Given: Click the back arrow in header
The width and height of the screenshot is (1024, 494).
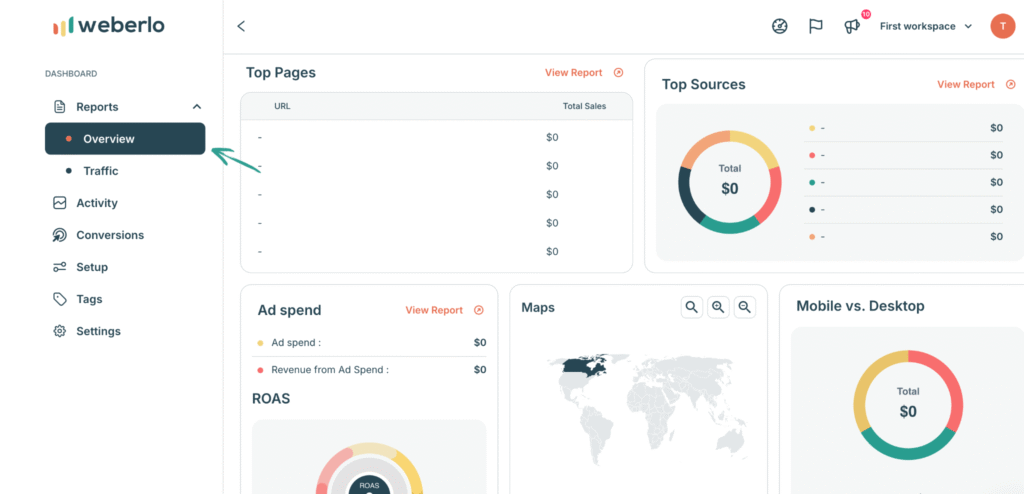Looking at the screenshot, I should 241,26.
